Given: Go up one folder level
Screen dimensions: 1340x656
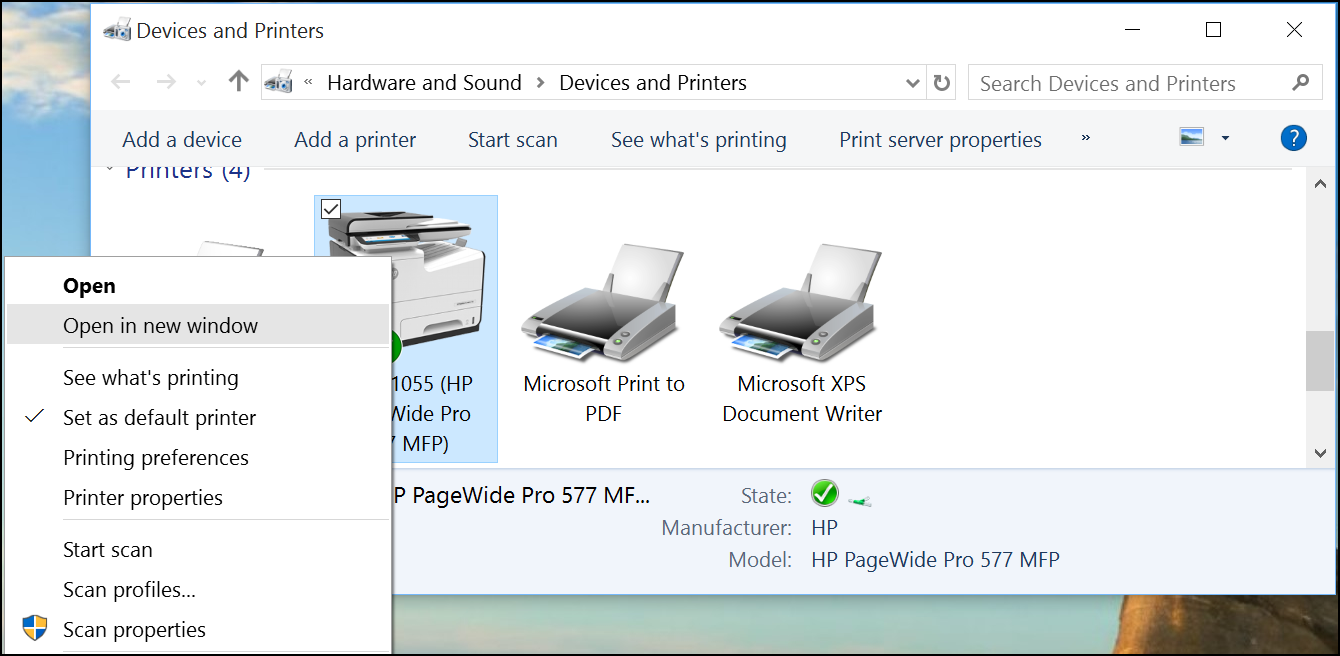Looking at the screenshot, I should tap(238, 82).
